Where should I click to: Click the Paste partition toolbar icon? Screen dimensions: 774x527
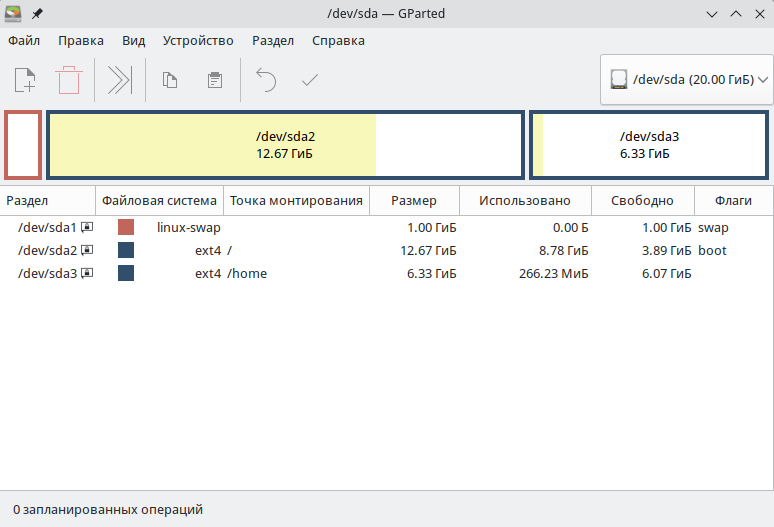pyautogui.click(x=214, y=80)
